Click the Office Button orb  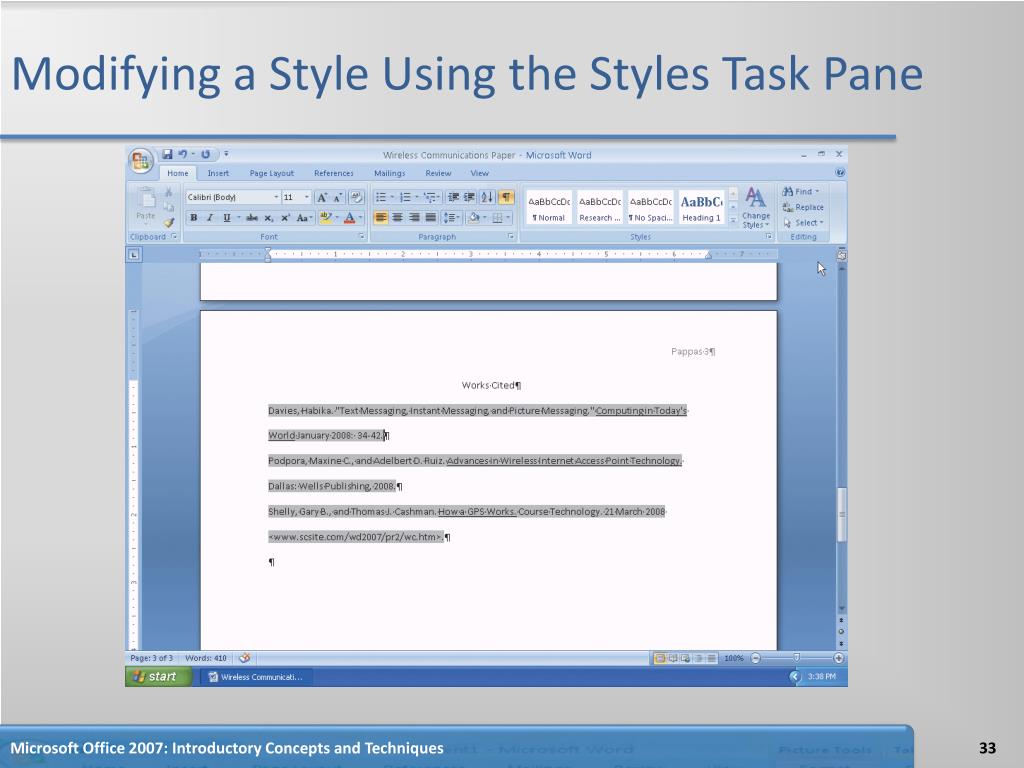tap(140, 161)
